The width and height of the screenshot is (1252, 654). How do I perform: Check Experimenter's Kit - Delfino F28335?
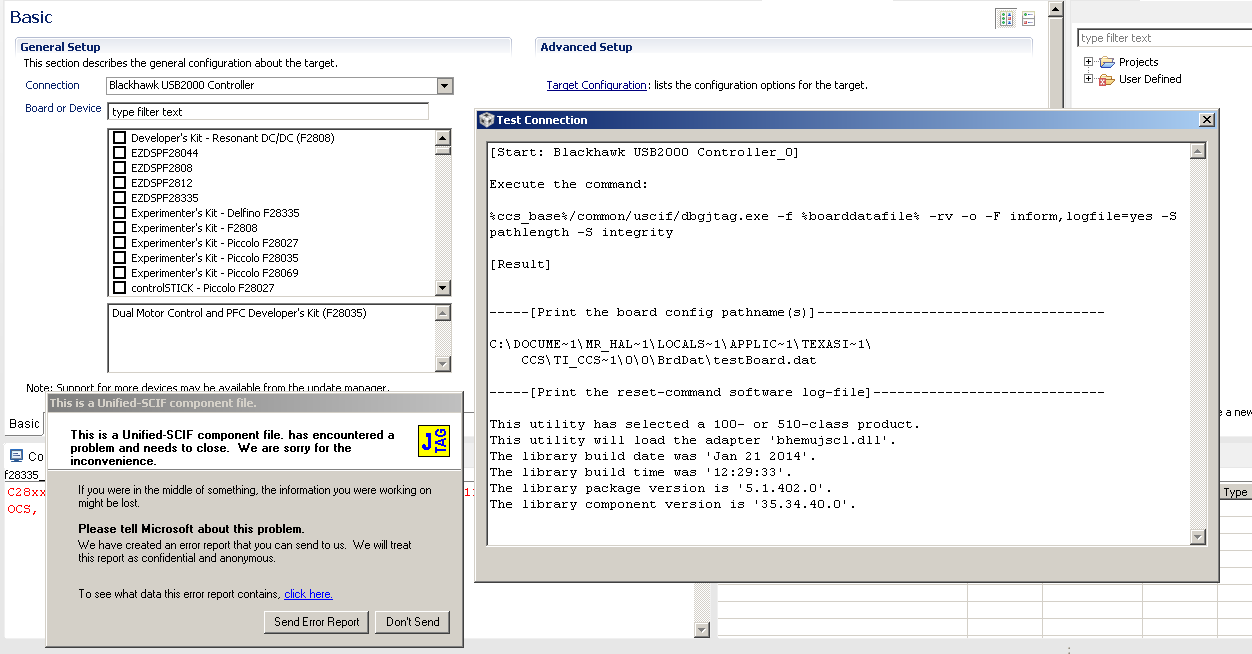(120, 213)
